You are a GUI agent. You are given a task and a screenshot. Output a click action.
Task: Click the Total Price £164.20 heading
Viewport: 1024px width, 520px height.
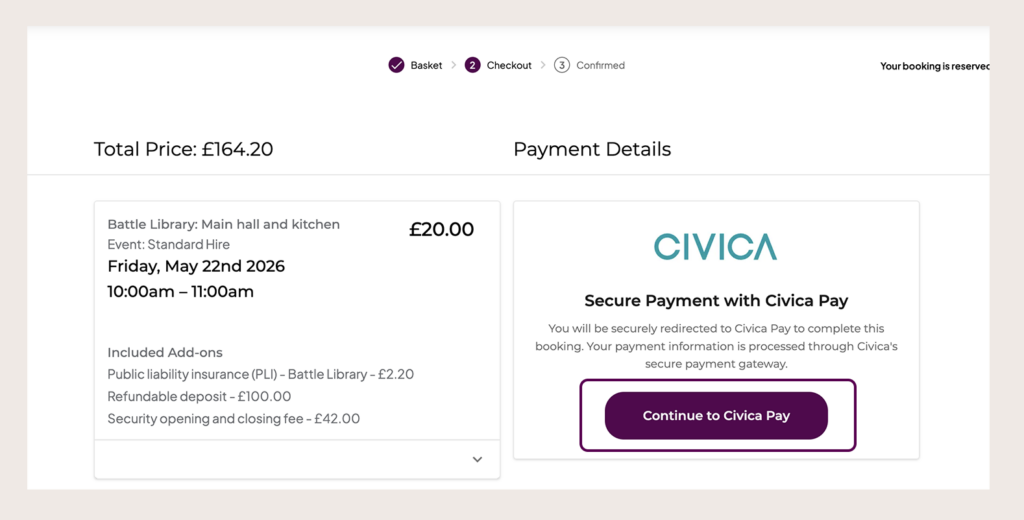[184, 149]
